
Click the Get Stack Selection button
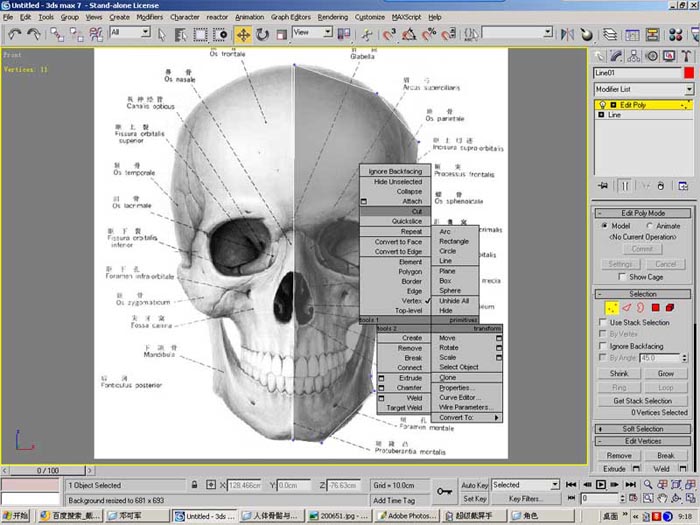tap(642, 401)
